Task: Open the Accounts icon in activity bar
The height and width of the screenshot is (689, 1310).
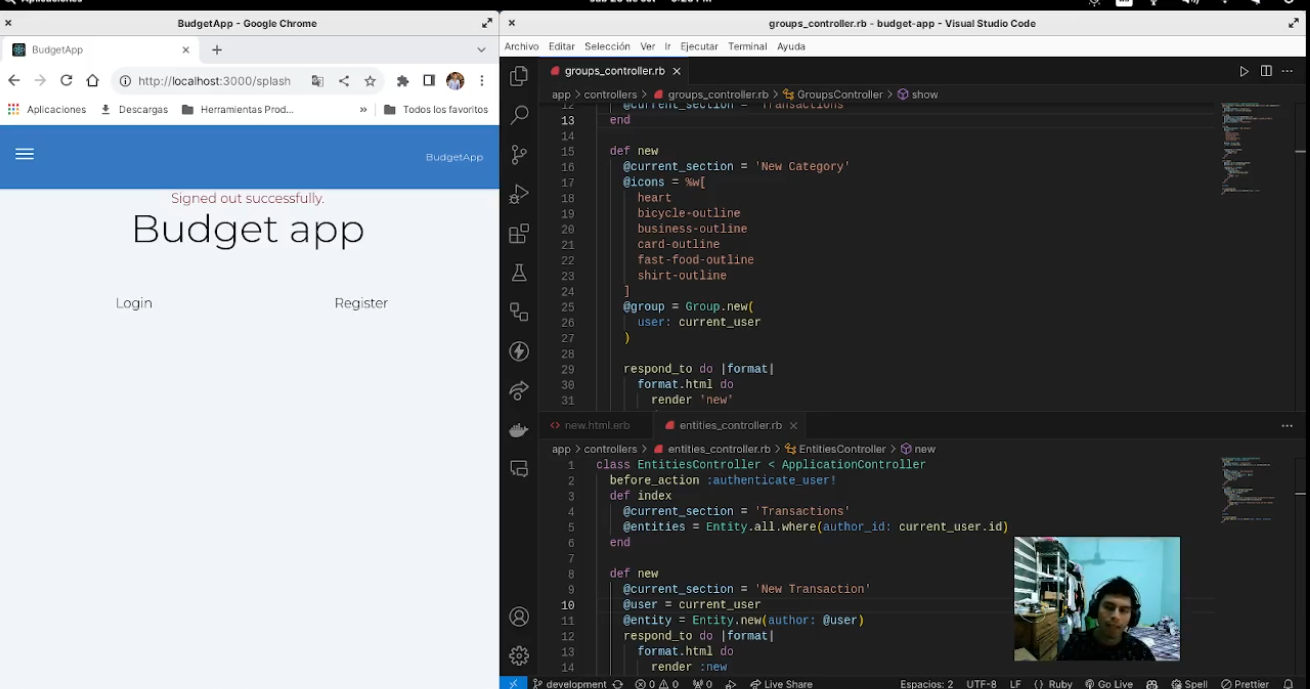Action: pos(519,617)
